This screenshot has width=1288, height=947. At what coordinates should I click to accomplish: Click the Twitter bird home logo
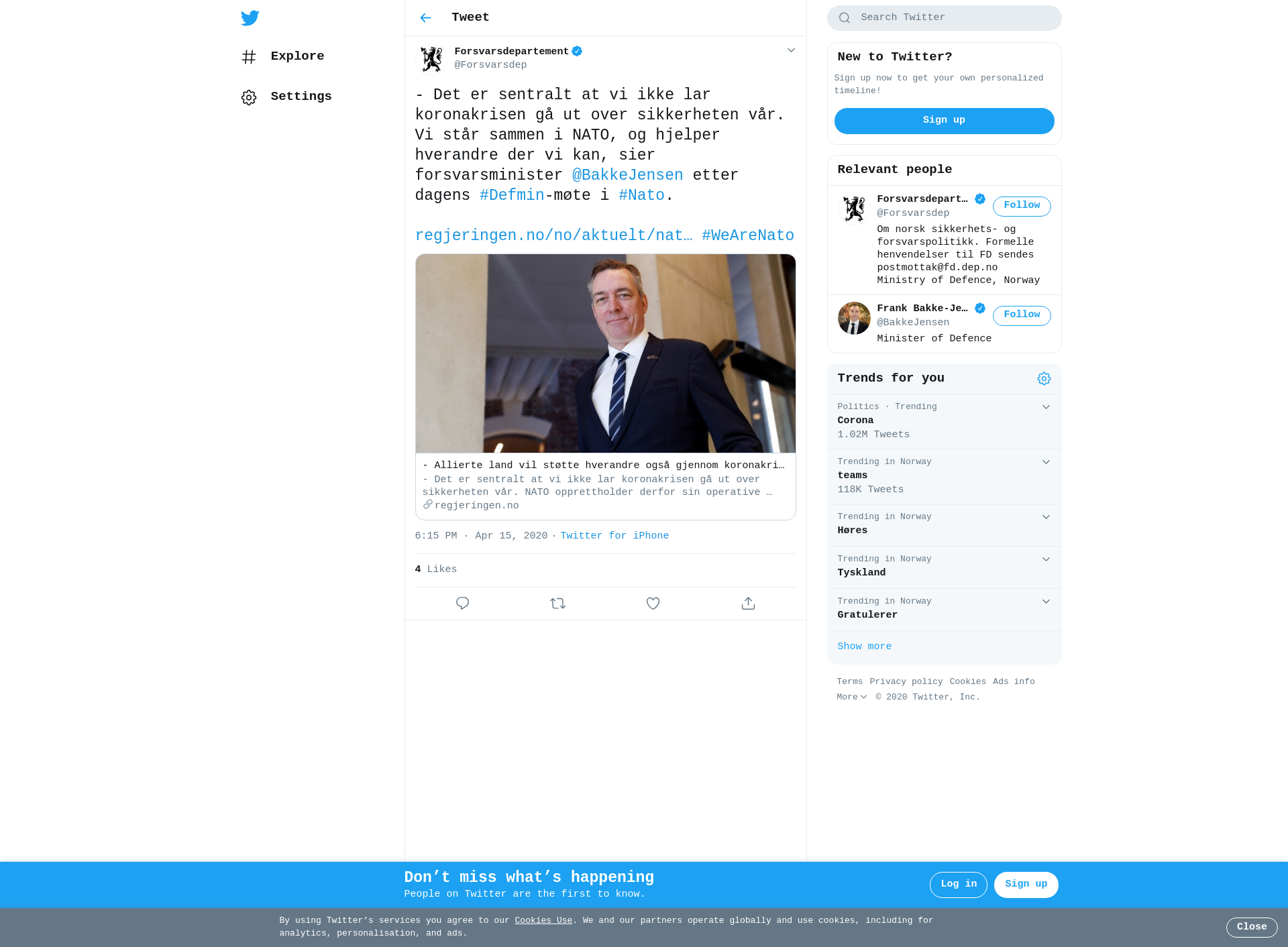click(250, 18)
